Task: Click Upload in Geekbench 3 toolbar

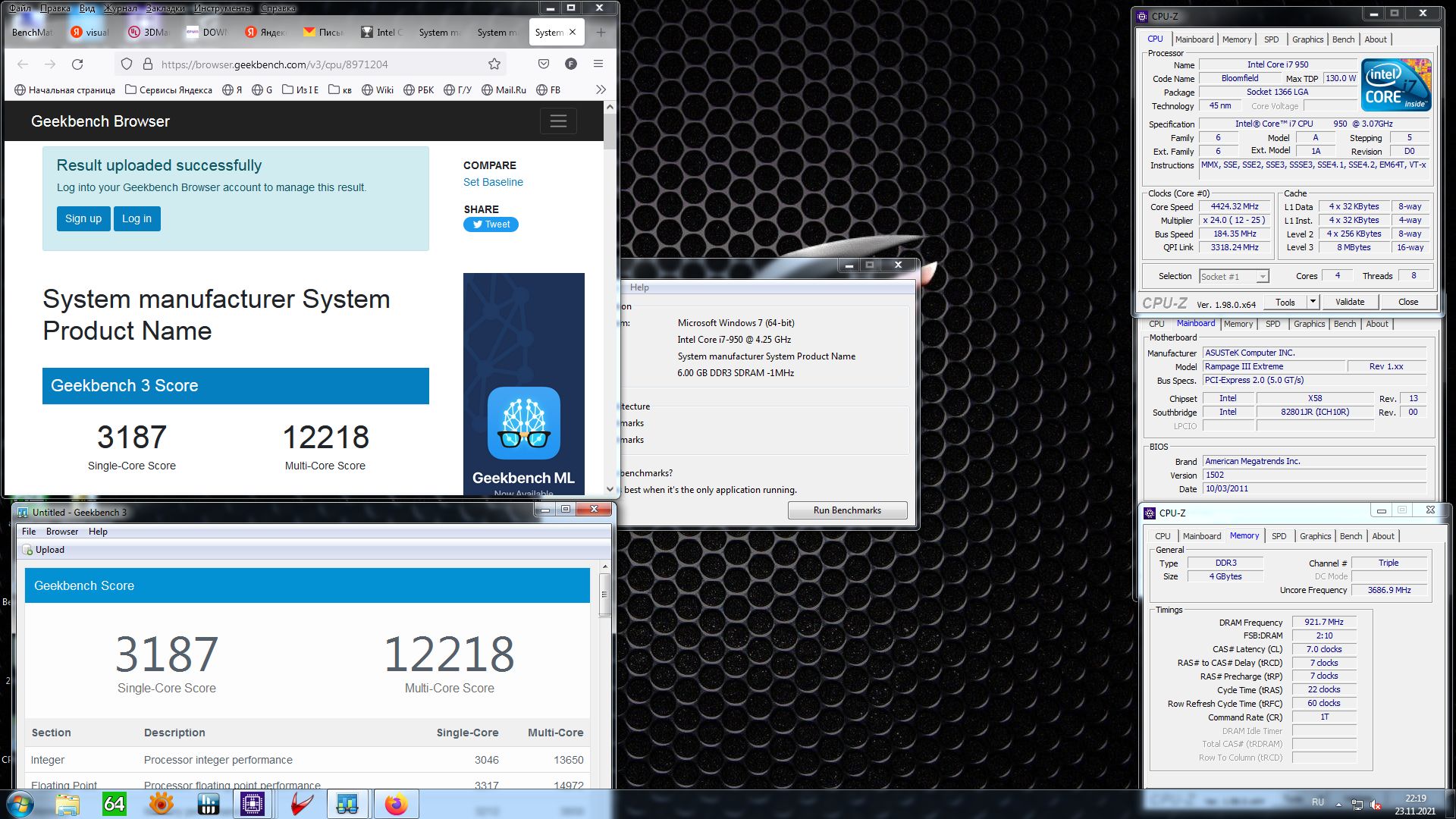Action: [44, 550]
